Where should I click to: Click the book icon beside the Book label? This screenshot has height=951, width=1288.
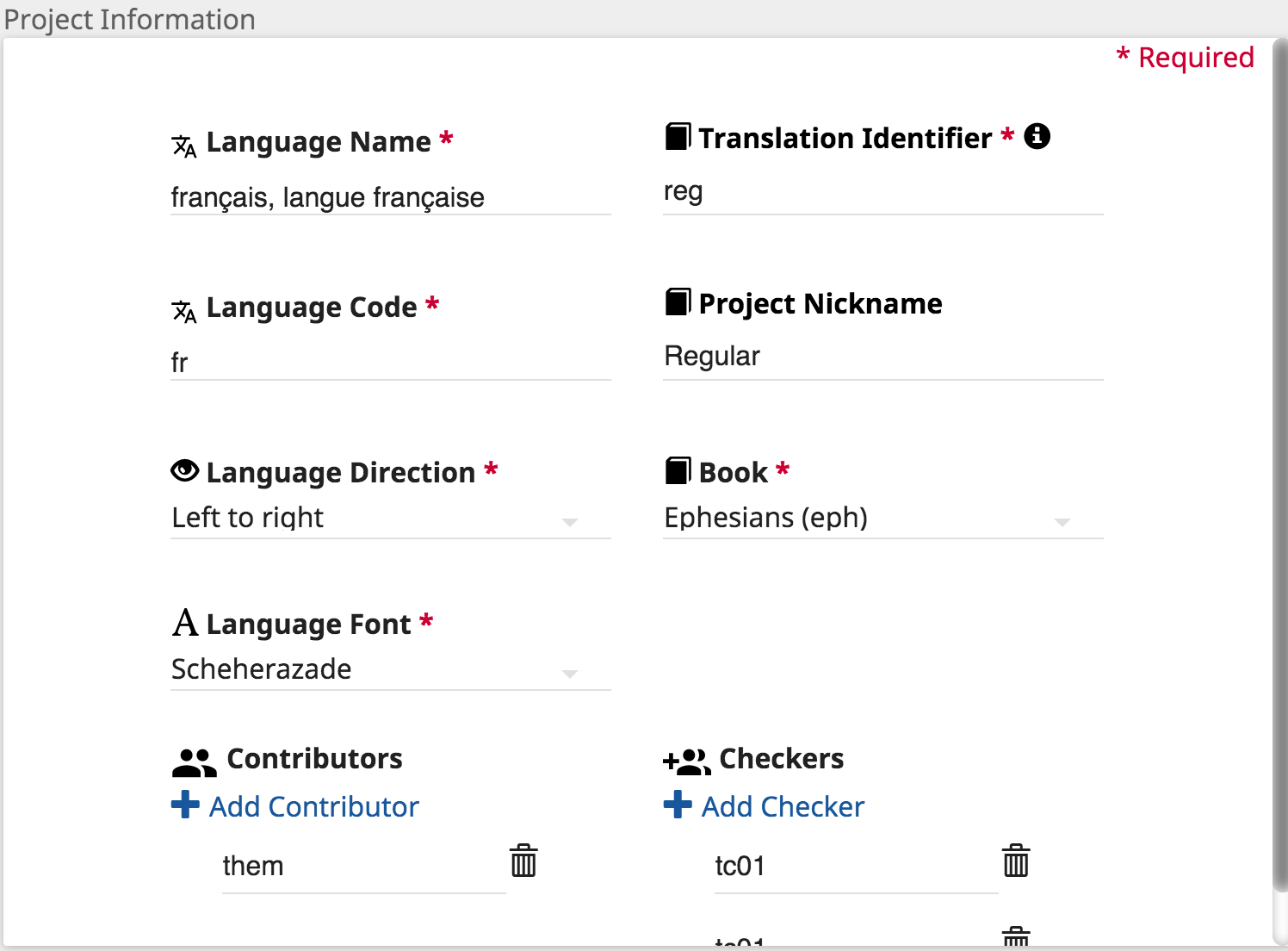pos(678,469)
